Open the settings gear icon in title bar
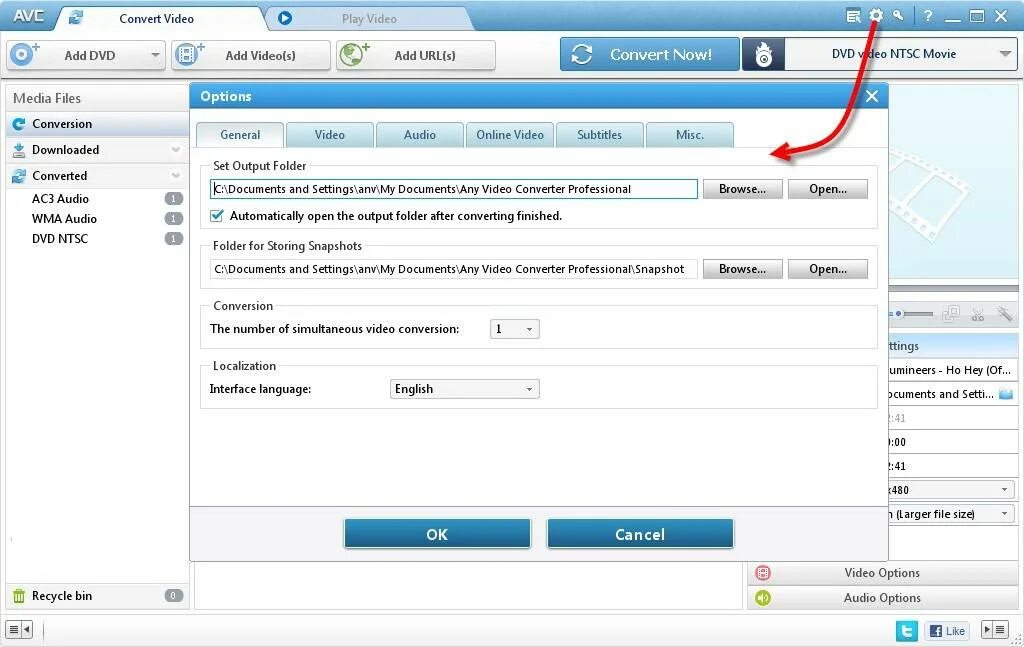This screenshot has width=1024, height=647. point(876,16)
